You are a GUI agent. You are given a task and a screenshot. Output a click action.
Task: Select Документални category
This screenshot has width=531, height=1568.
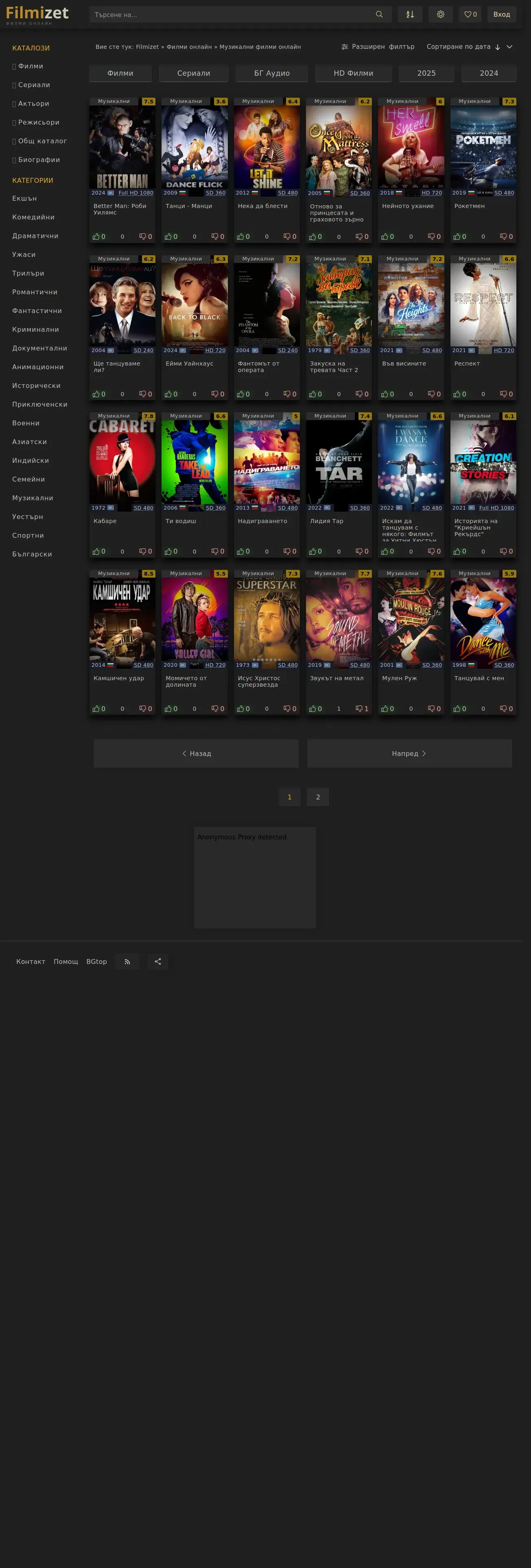(x=39, y=349)
